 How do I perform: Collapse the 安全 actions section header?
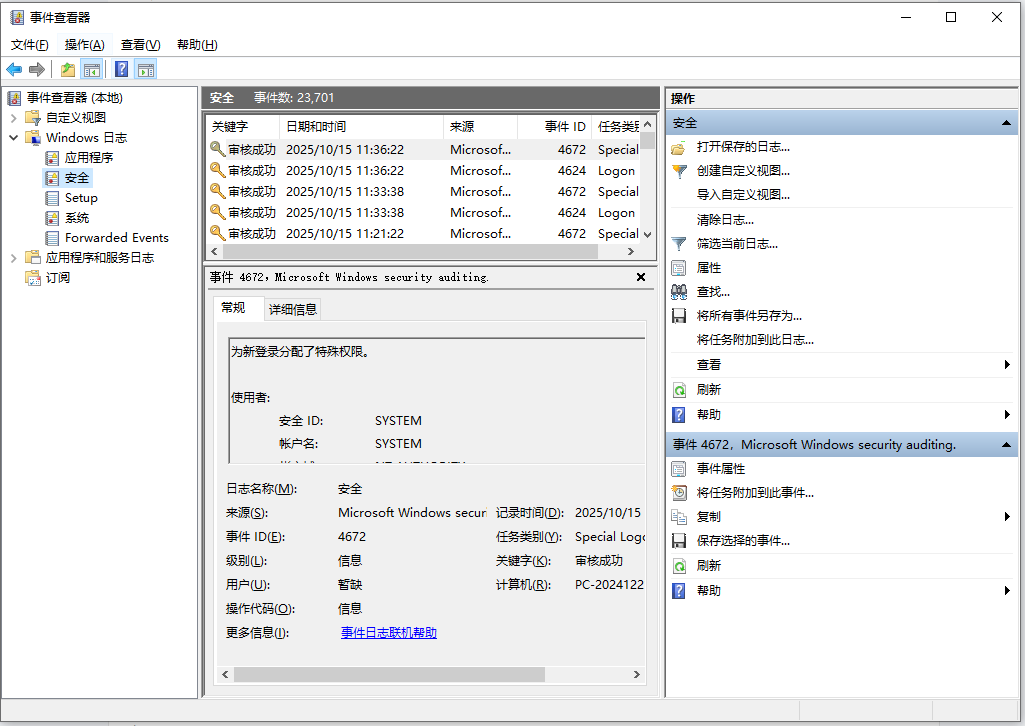coord(1006,123)
